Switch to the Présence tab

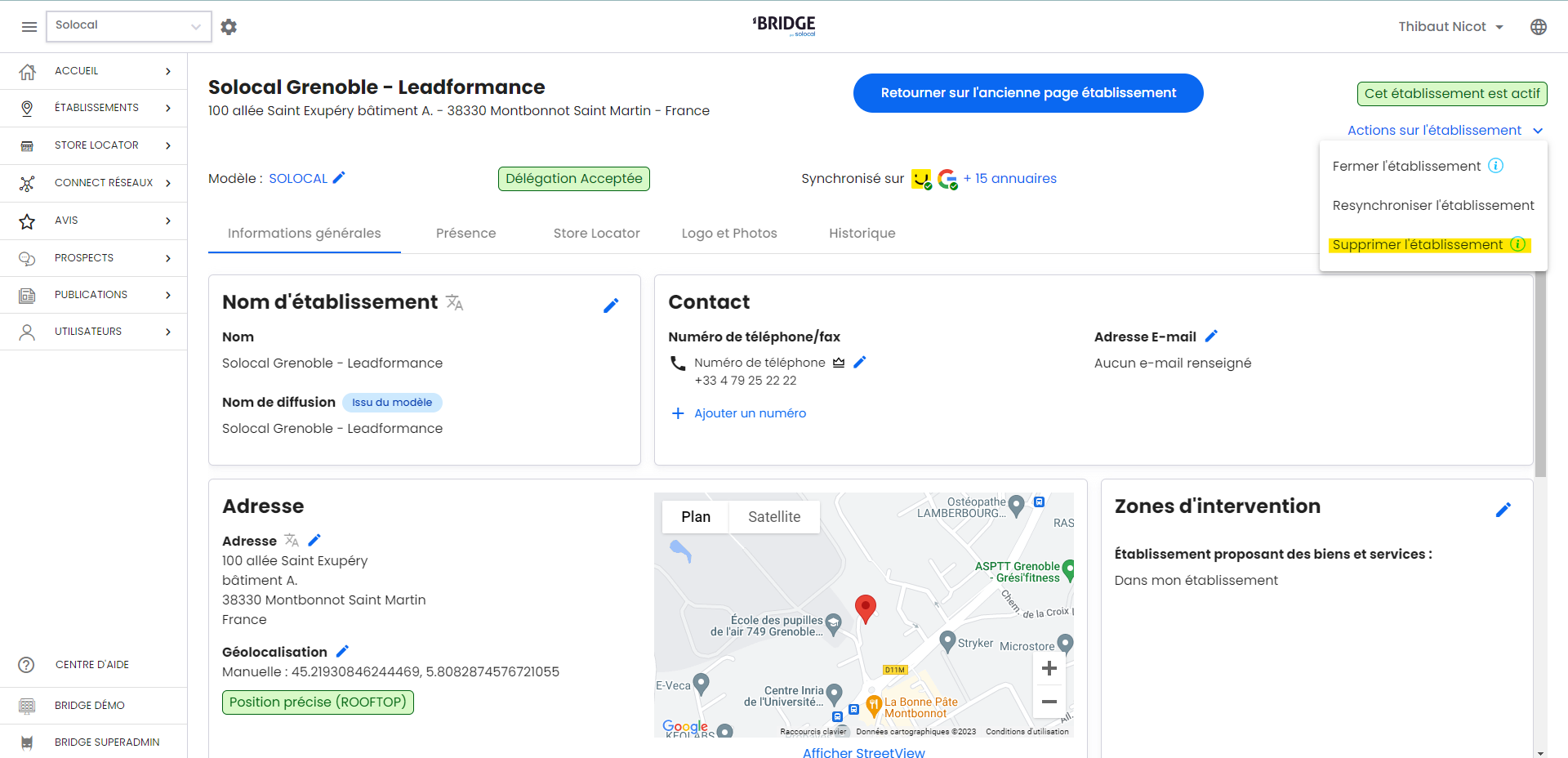[x=465, y=234]
